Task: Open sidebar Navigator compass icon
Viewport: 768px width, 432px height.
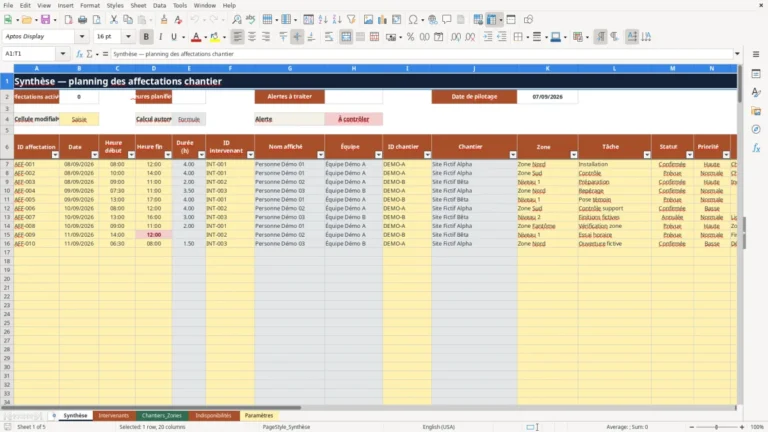Action: pos(756,129)
